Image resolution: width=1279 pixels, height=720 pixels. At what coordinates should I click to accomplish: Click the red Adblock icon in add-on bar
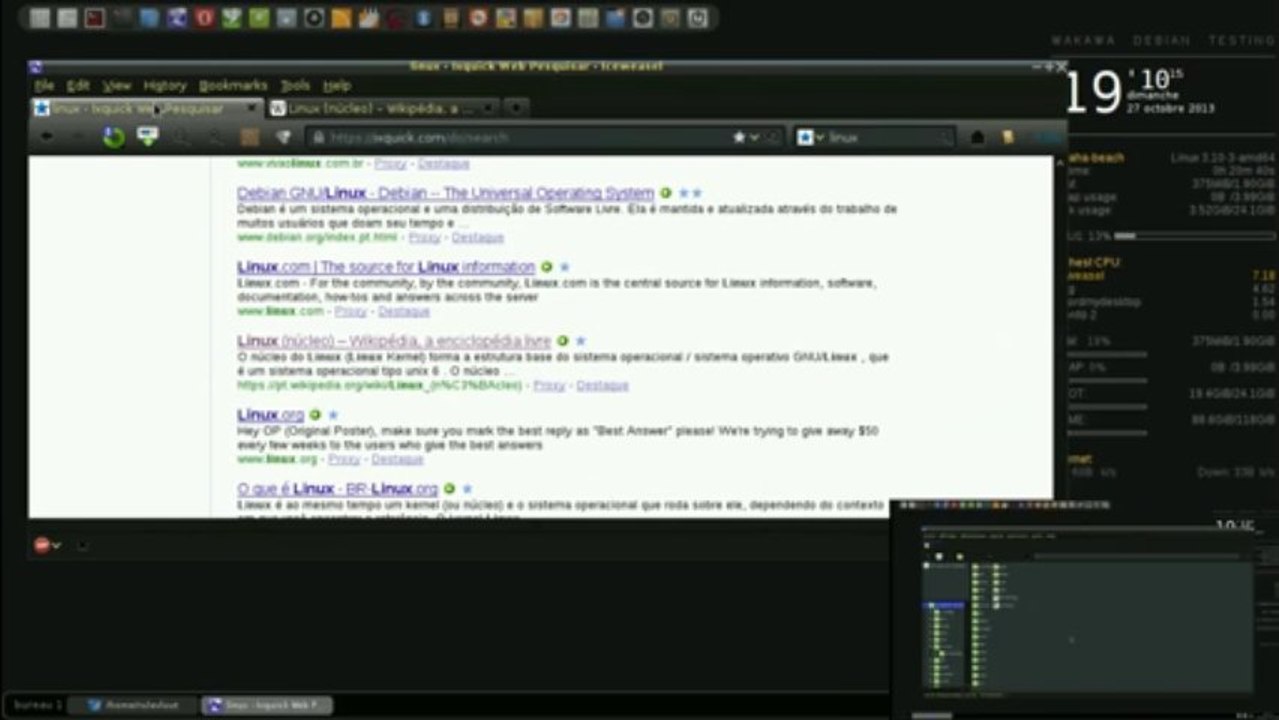41,545
